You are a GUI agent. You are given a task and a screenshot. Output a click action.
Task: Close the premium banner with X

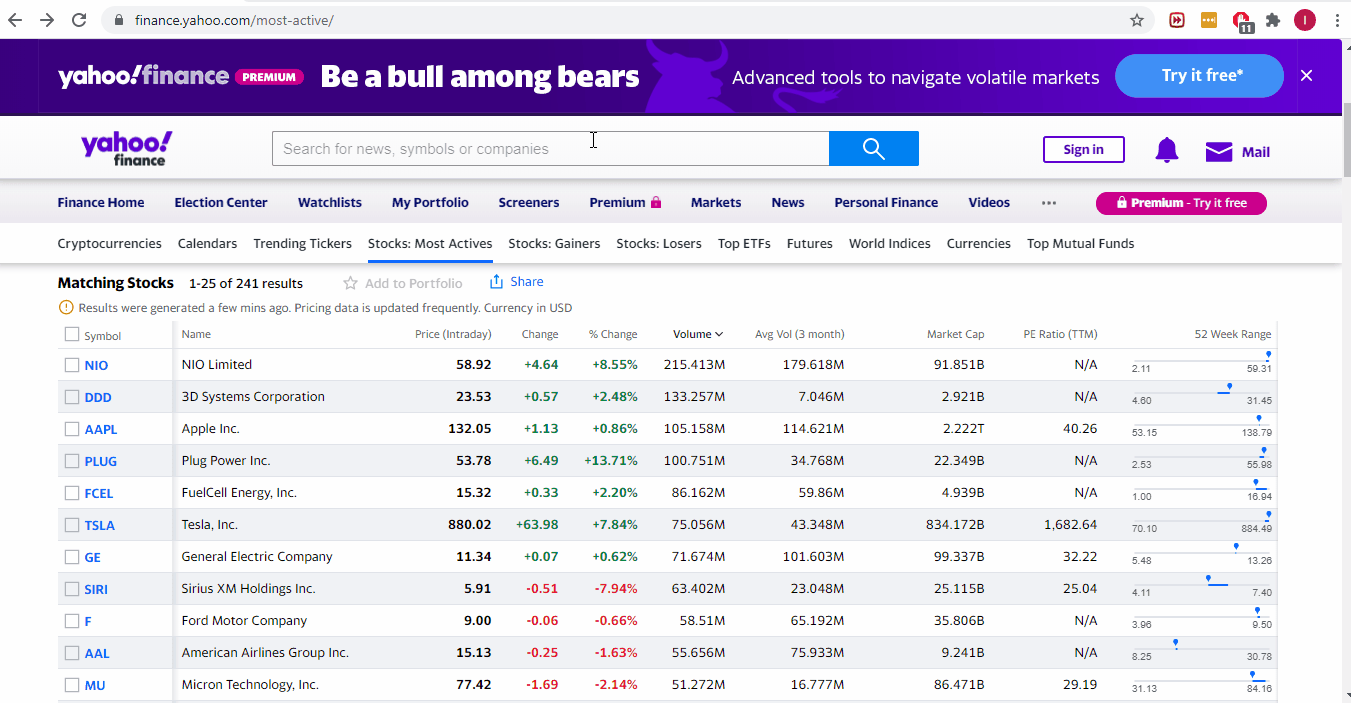click(x=1306, y=76)
